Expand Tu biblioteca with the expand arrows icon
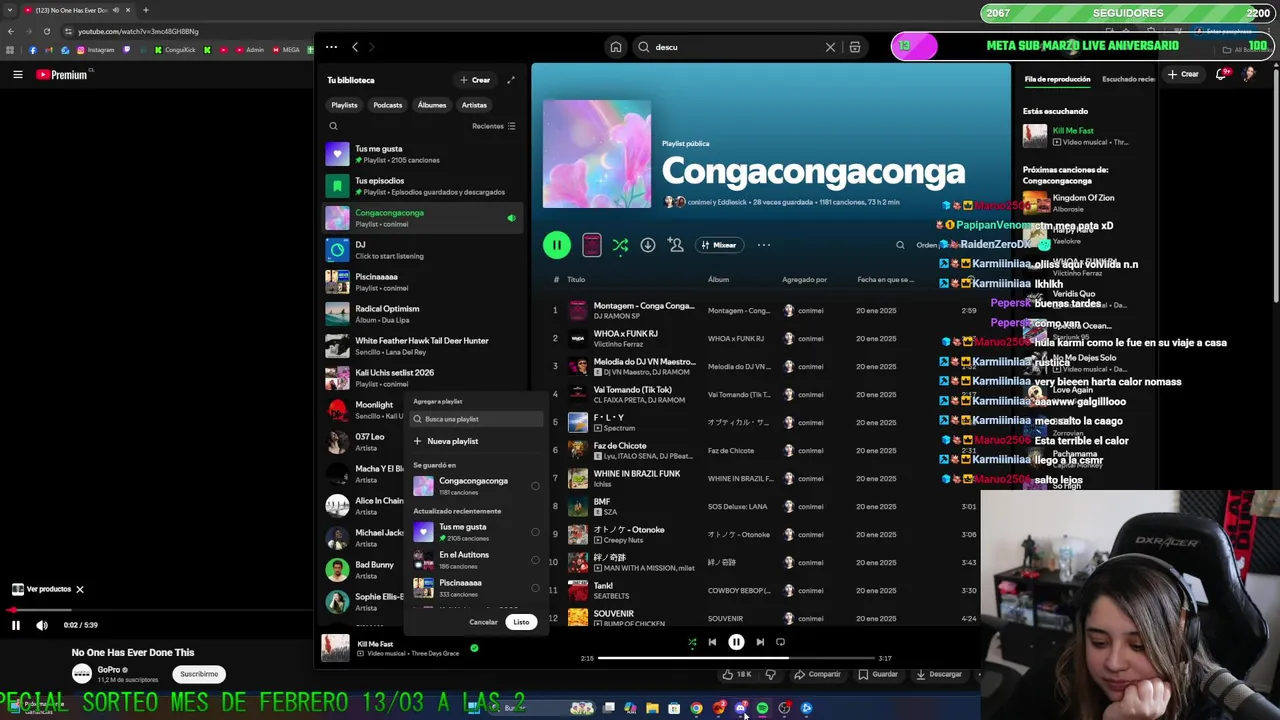 [511, 80]
